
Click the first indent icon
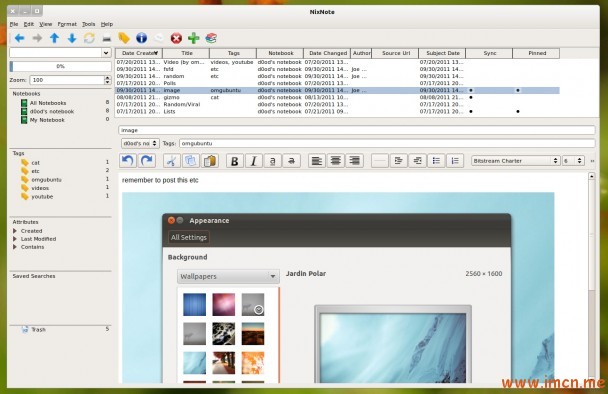coord(398,161)
